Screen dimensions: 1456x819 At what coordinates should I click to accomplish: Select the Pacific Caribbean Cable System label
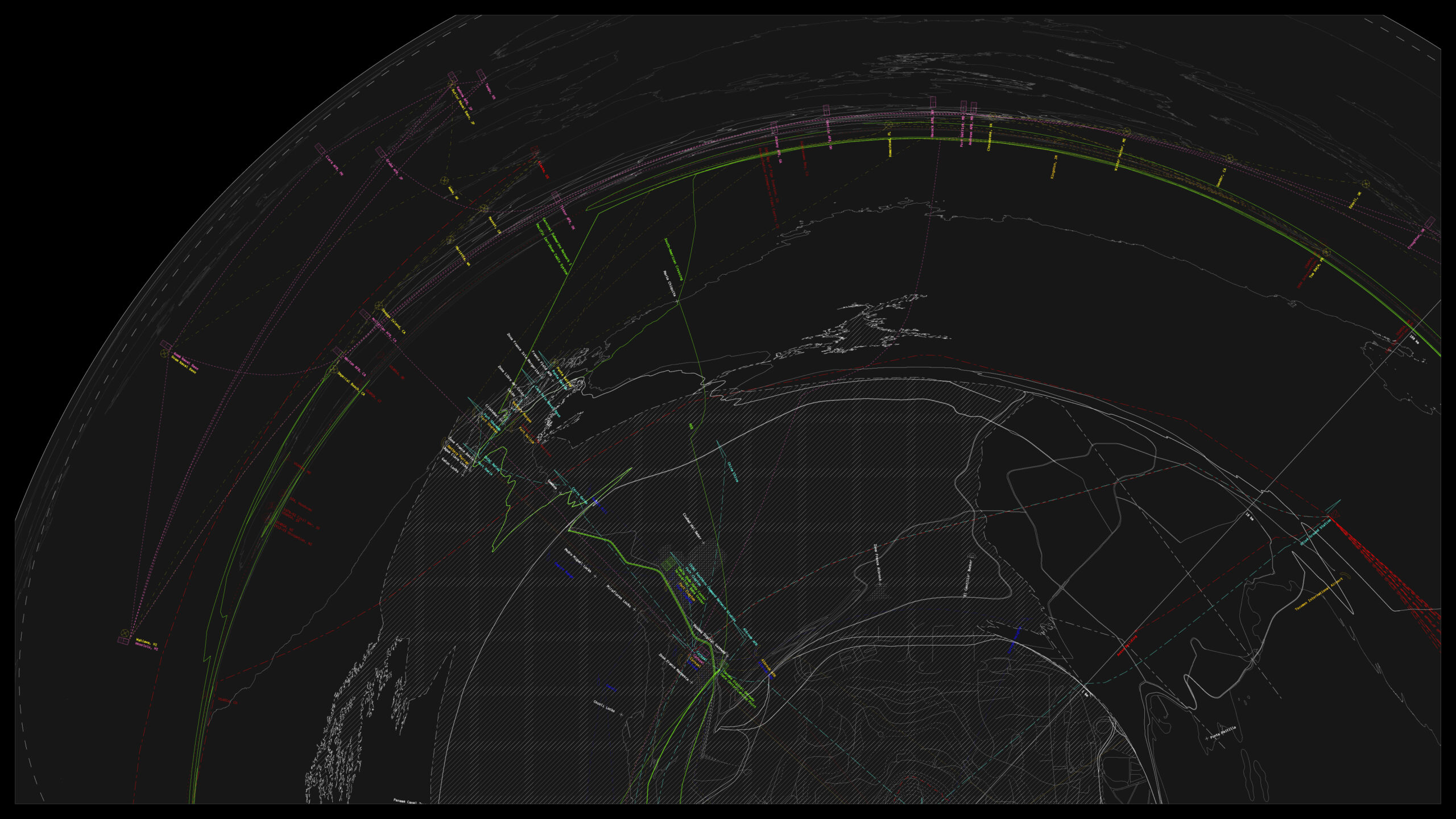coord(552,249)
